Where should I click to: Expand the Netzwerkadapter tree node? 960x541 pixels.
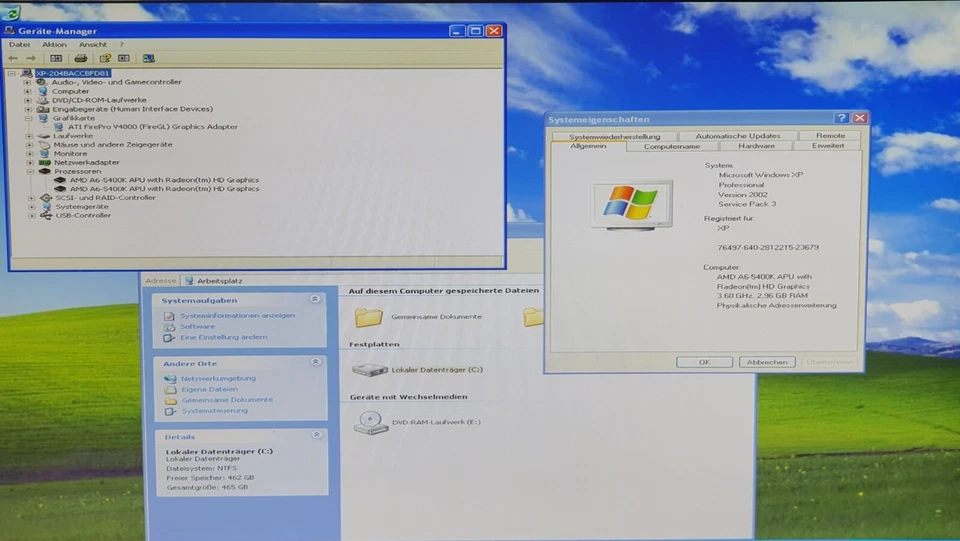(29, 163)
